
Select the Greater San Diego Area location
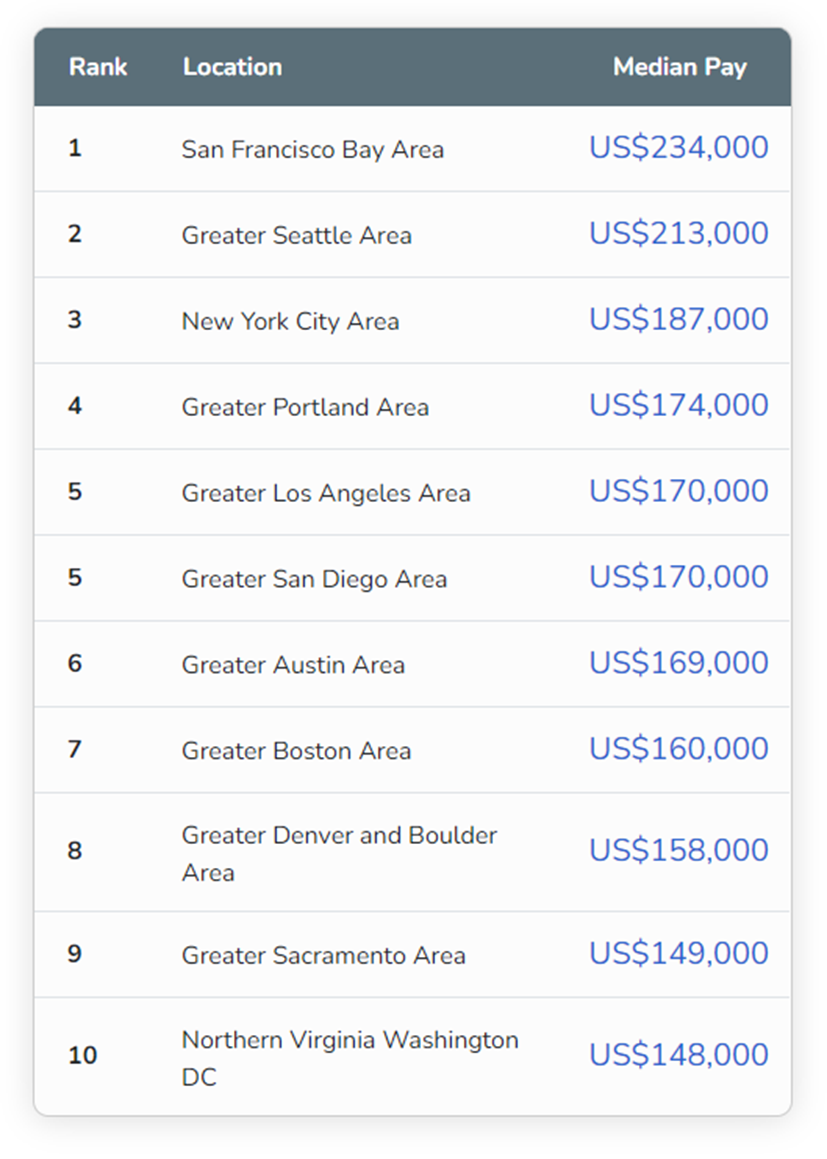point(314,580)
